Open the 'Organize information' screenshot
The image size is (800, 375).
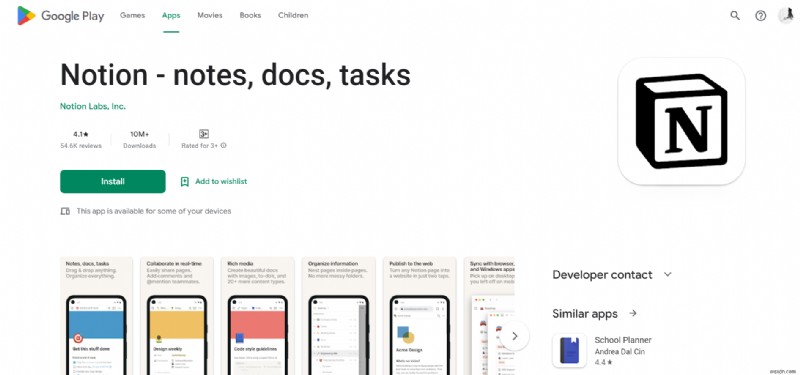[x=338, y=316]
